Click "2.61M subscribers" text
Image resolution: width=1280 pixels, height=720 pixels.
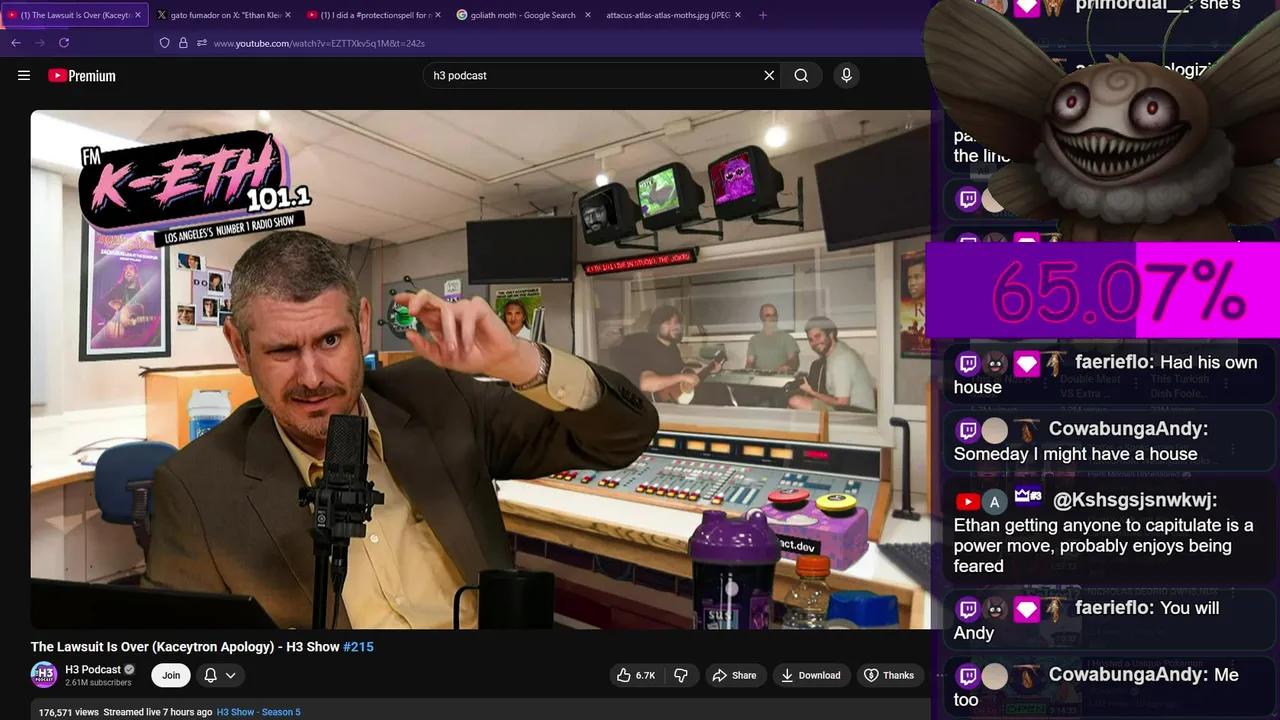98,683
